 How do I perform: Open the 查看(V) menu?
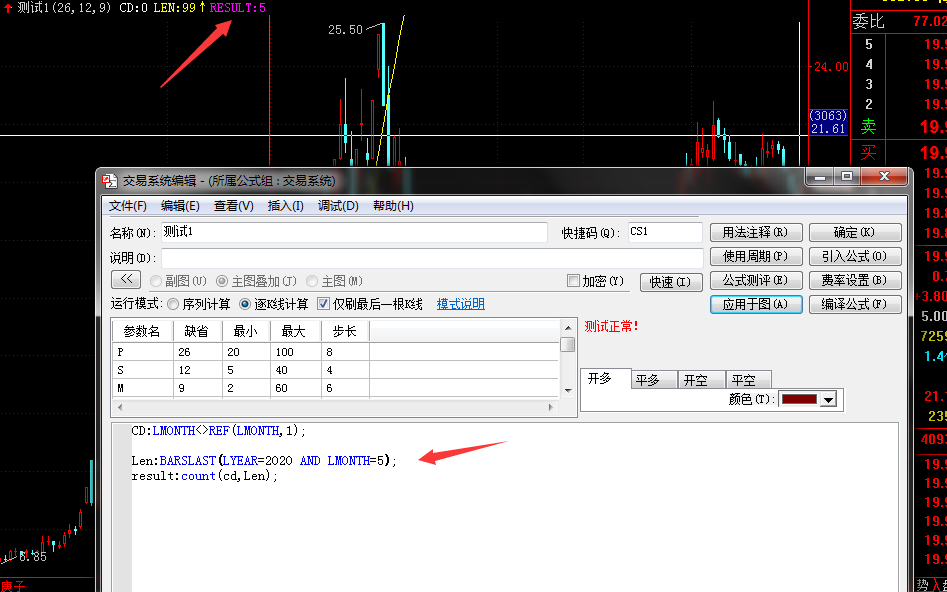[x=233, y=206]
